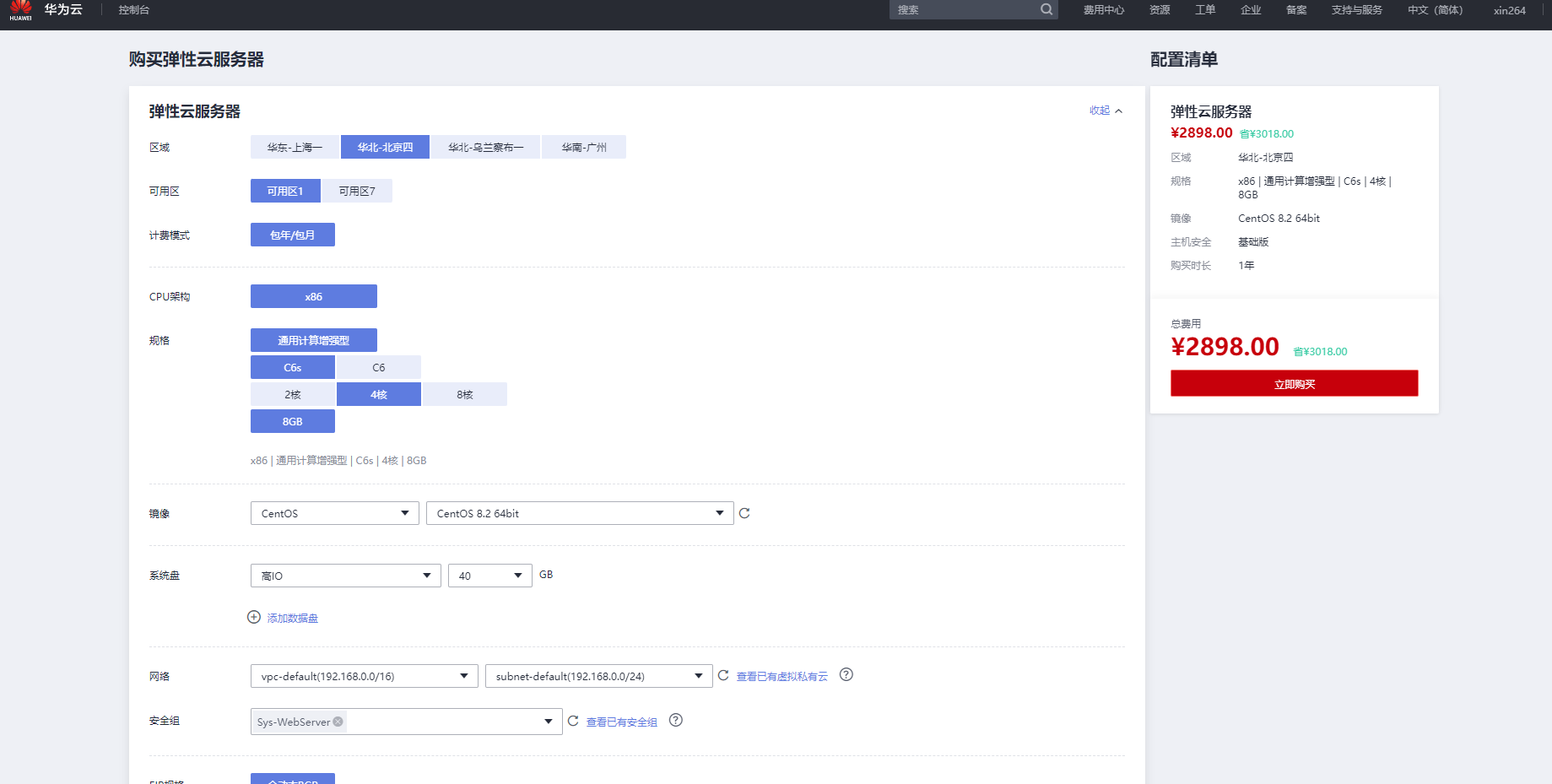This screenshot has height=784, width=1552.
Task: Open 工单 in the top bar
Action: (x=1205, y=10)
